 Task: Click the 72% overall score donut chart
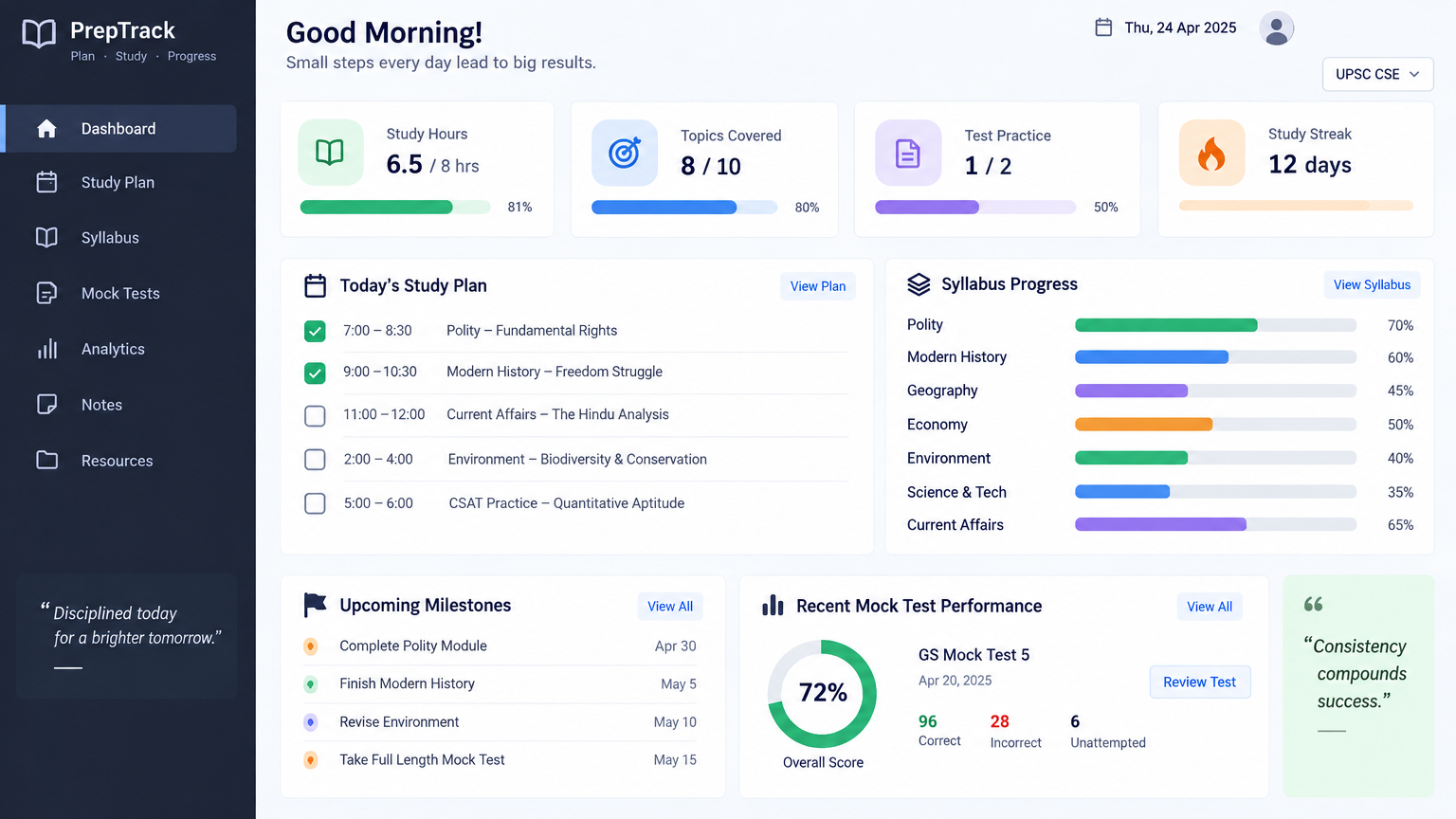(822, 694)
